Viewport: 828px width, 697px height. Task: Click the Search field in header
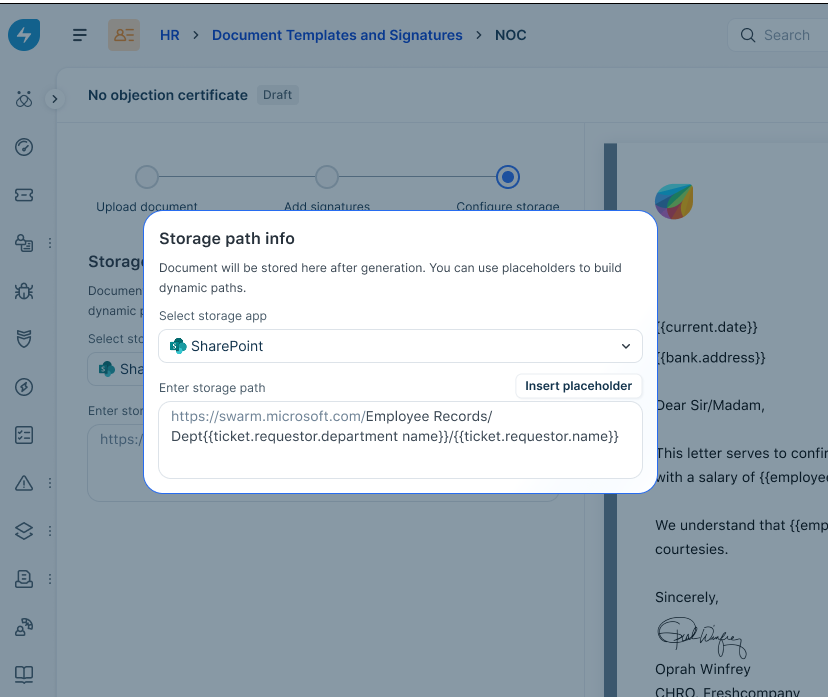coord(777,35)
